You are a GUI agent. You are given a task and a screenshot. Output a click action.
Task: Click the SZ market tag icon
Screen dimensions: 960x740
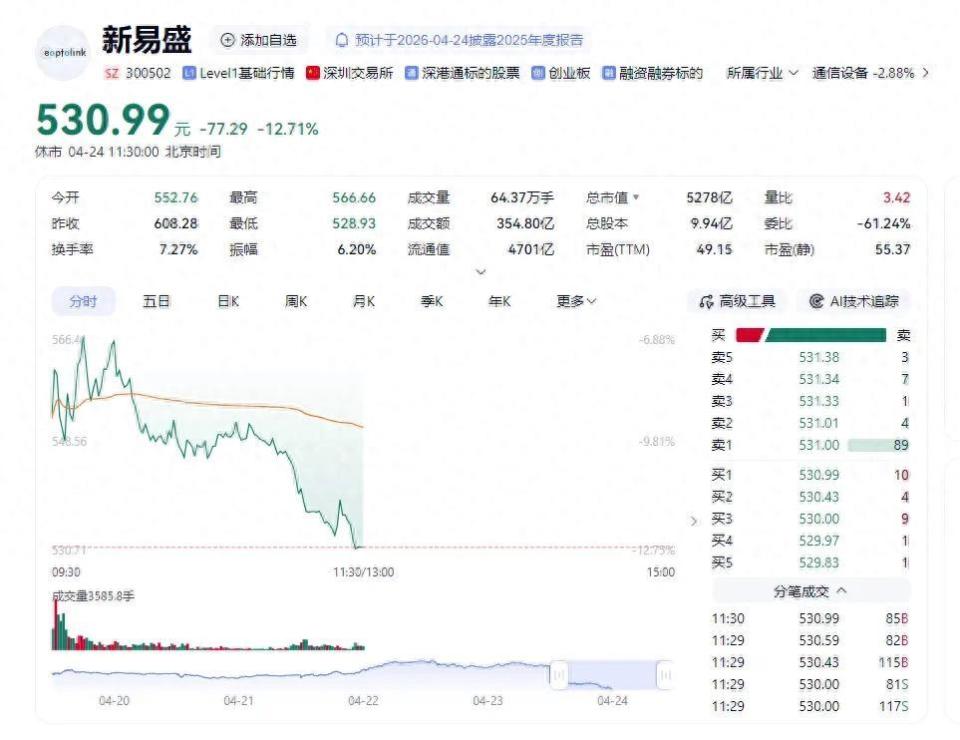pyautogui.click(x=111, y=73)
